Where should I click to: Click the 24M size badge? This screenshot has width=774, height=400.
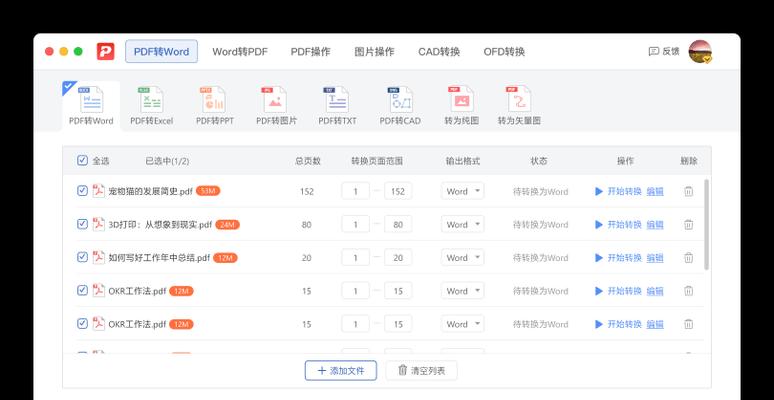[228, 224]
